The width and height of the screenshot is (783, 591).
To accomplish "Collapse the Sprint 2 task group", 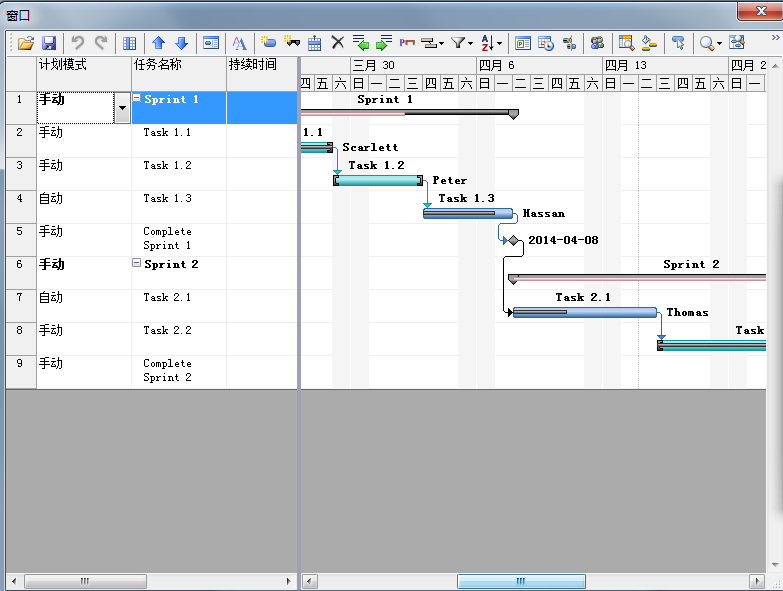I will [x=137, y=264].
